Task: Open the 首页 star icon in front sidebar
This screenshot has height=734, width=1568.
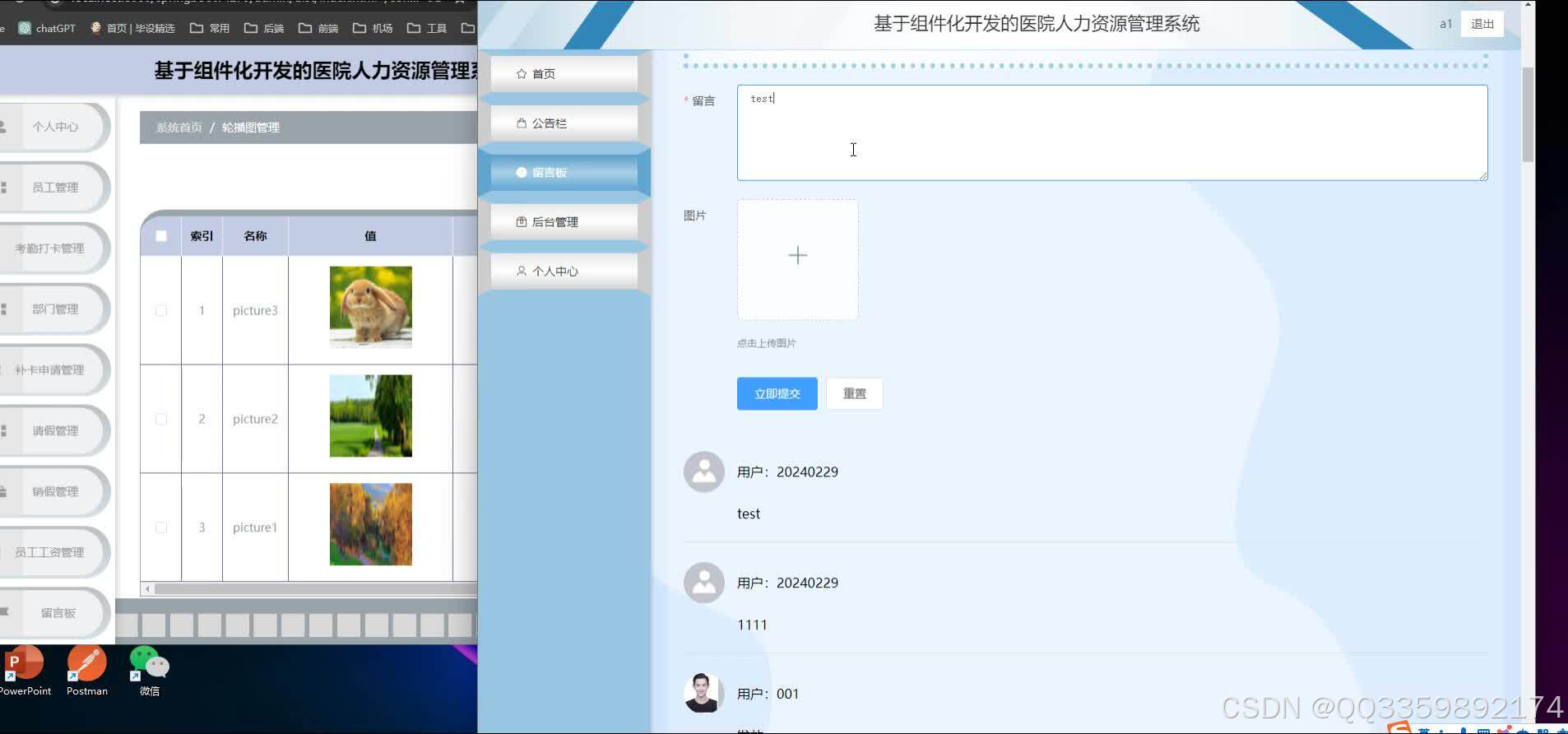Action: click(521, 74)
